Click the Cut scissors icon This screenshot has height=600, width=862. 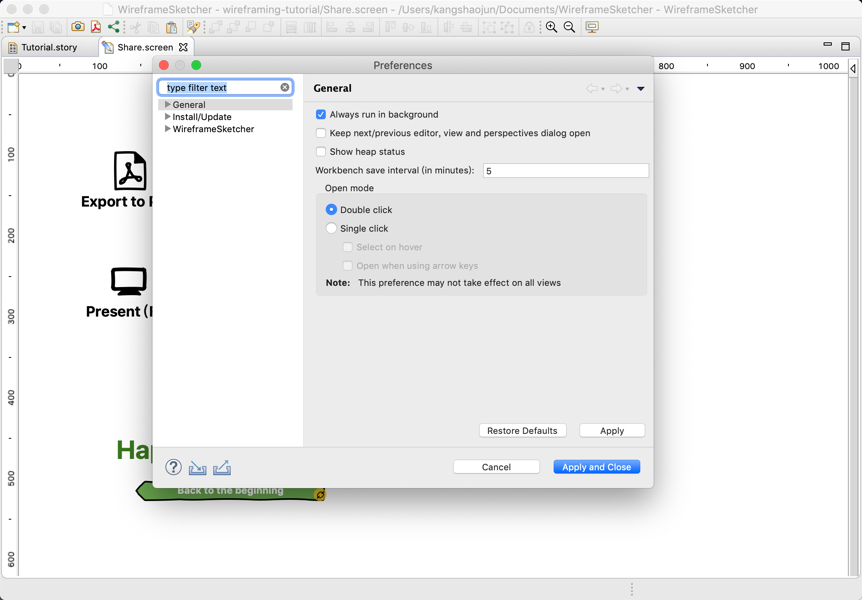(x=135, y=27)
